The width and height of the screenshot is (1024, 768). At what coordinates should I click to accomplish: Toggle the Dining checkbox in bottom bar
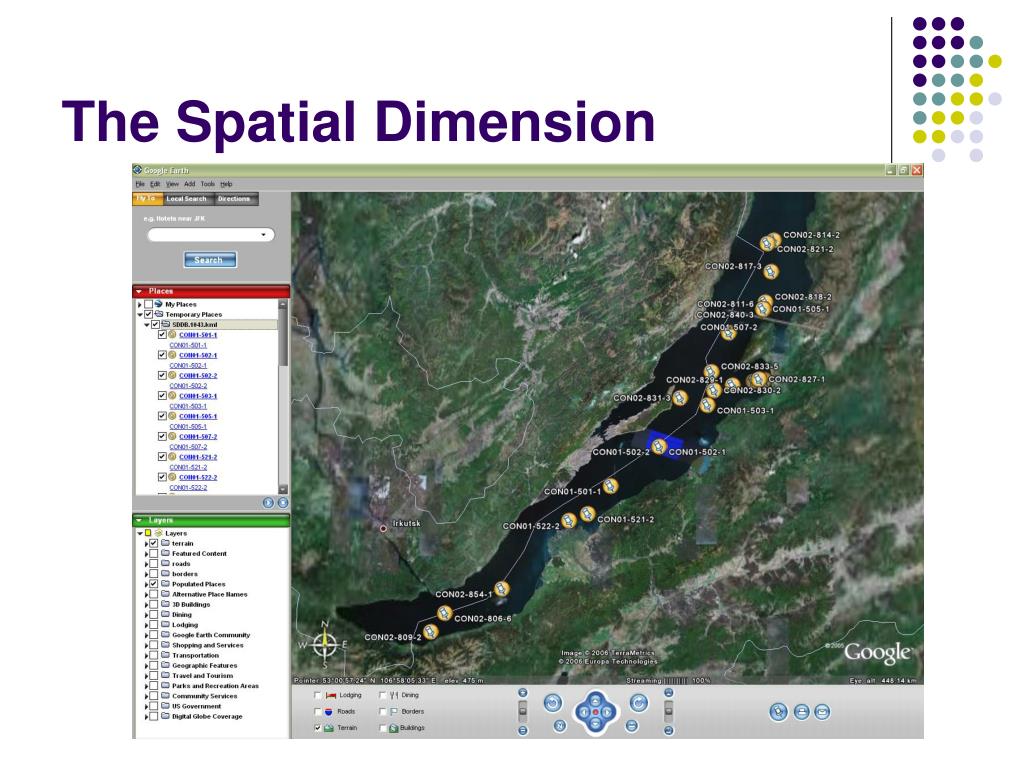(x=383, y=696)
